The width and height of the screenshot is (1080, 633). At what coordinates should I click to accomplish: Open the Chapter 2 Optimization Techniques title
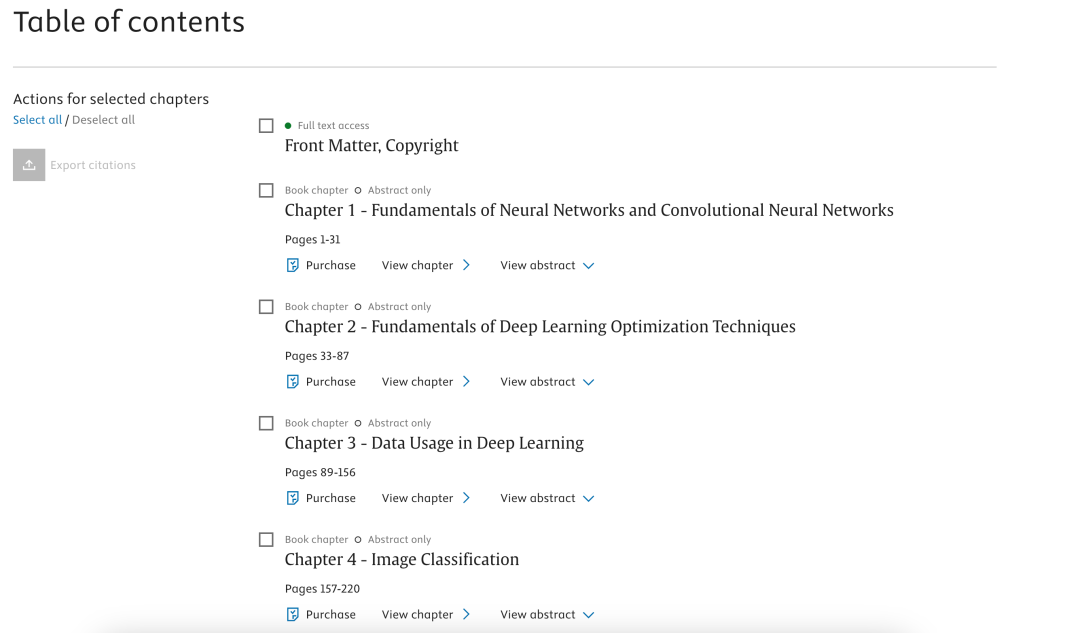540,327
